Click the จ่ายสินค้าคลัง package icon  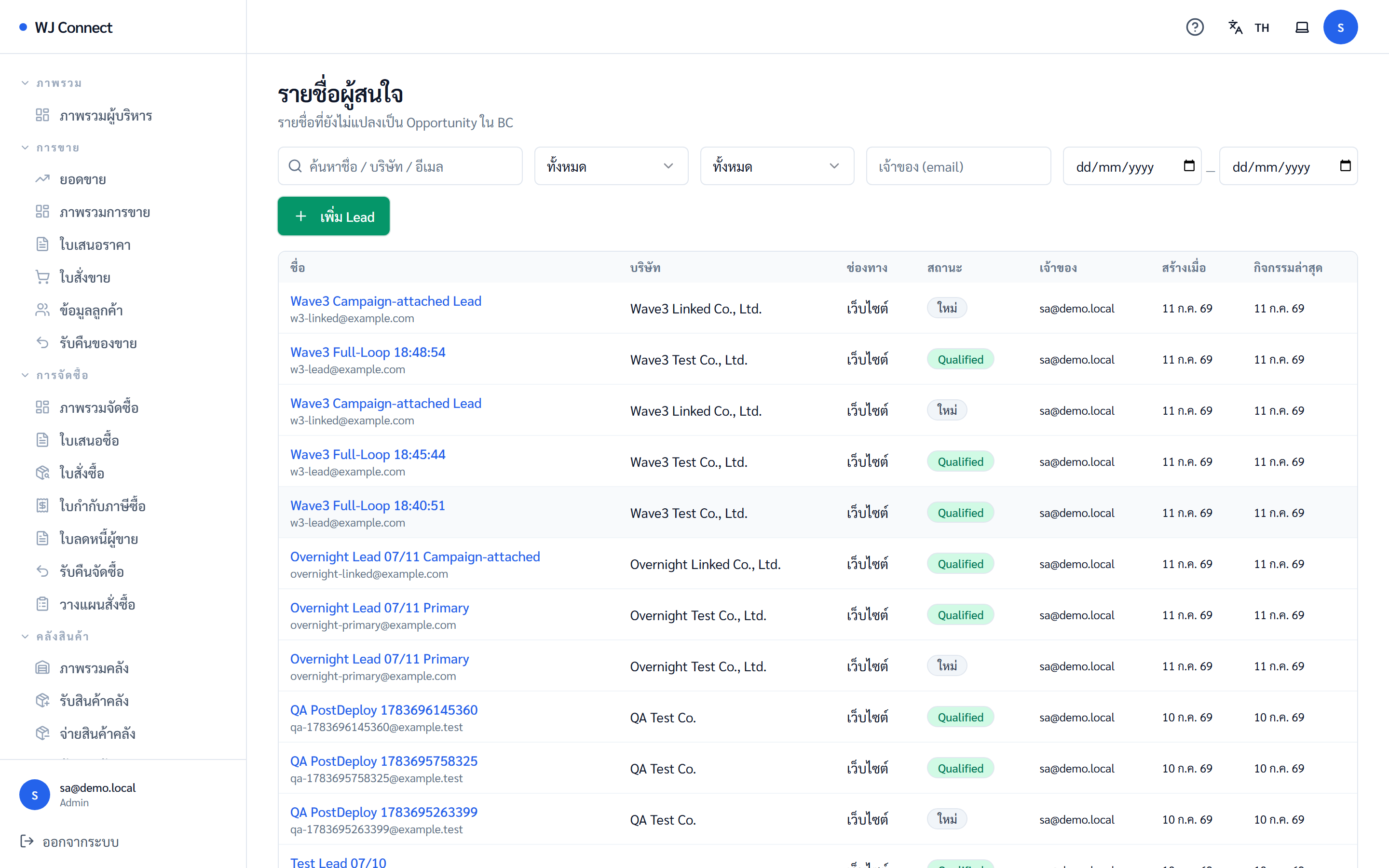pyautogui.click(x=42, y=733)
